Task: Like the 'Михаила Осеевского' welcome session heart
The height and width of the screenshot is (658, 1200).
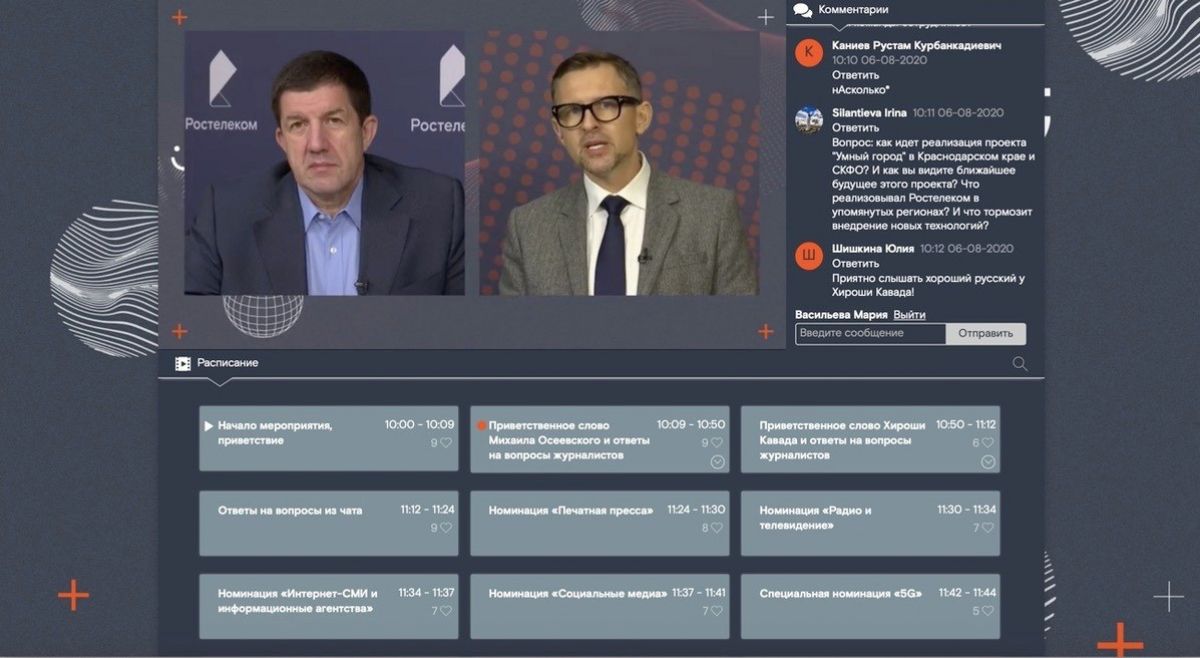Action: (717, 443)
